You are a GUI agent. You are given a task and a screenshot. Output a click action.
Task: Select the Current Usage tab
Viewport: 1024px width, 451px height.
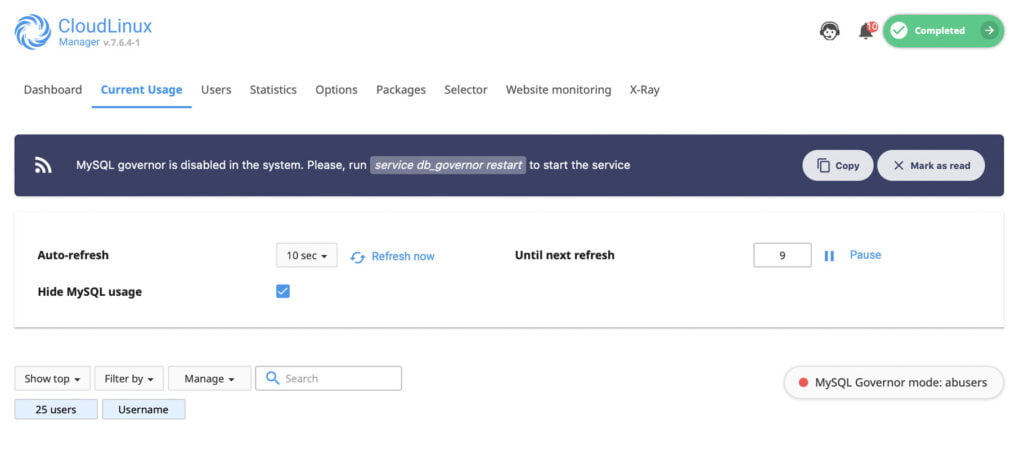click(x=141, y=90)
